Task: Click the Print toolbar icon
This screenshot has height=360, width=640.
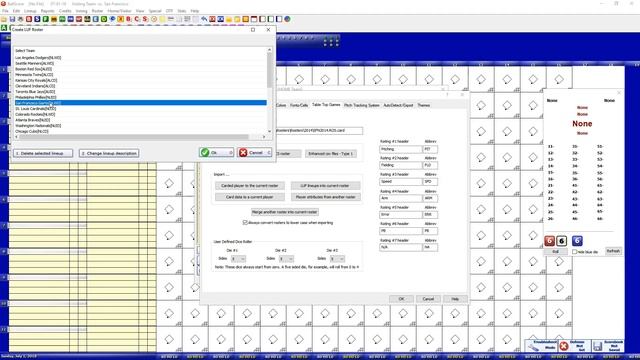Action: 20,19
